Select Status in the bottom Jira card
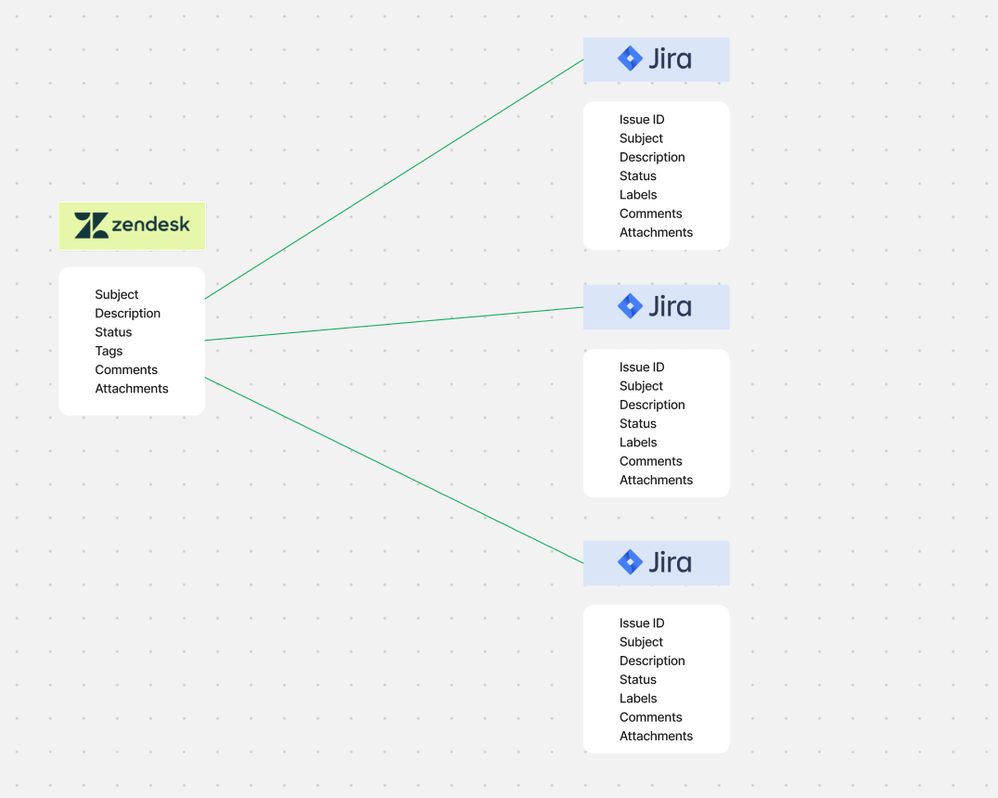998x798 pixels. tap(638, 680)
